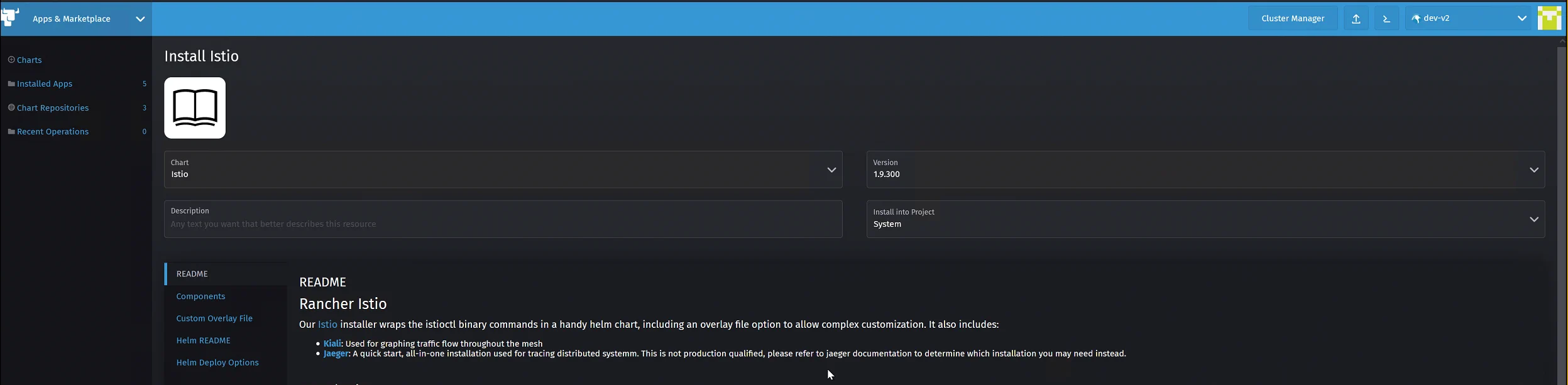Click the Chart Repositories globe icon
The width and height of the screenshot is (1568, 385).
(x=11, y=107)
